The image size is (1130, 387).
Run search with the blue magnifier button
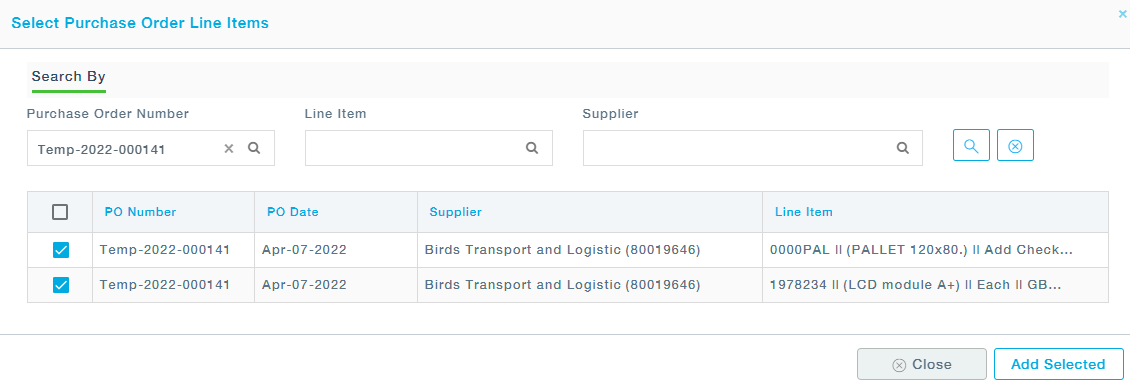pos(971,146)
